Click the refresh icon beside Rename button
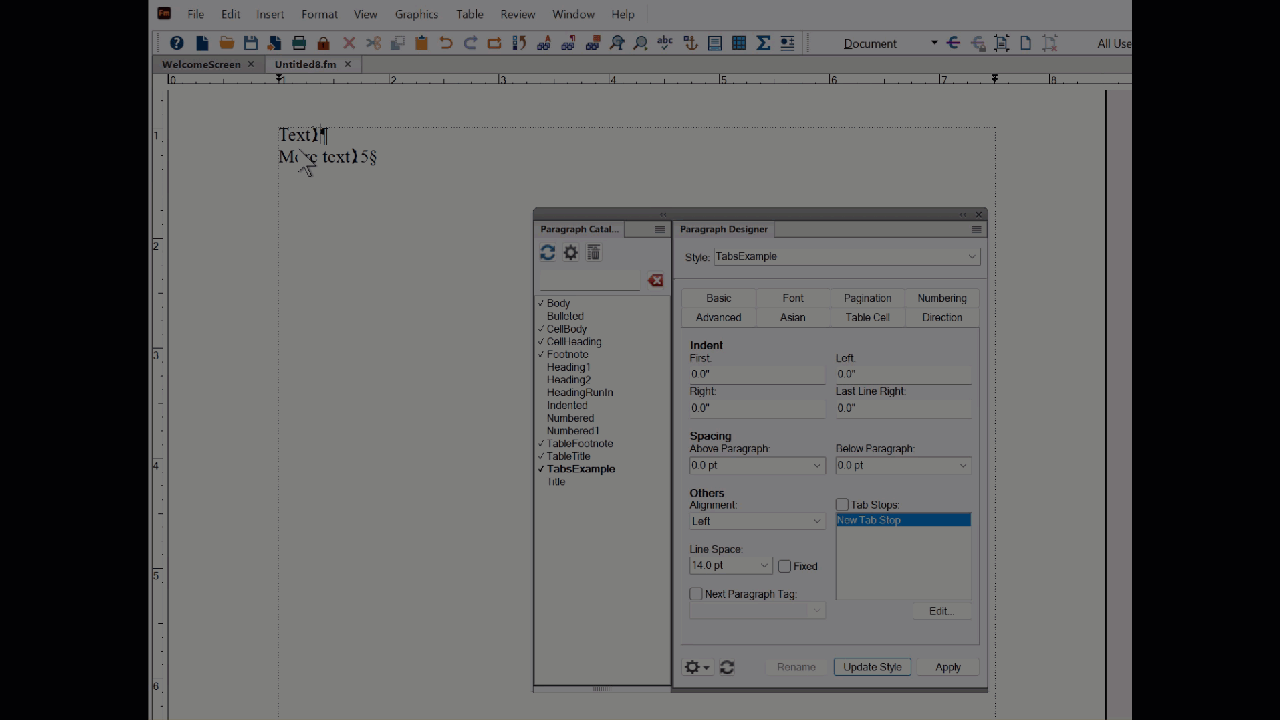The image size is (1280, 720). pos(727,667)
